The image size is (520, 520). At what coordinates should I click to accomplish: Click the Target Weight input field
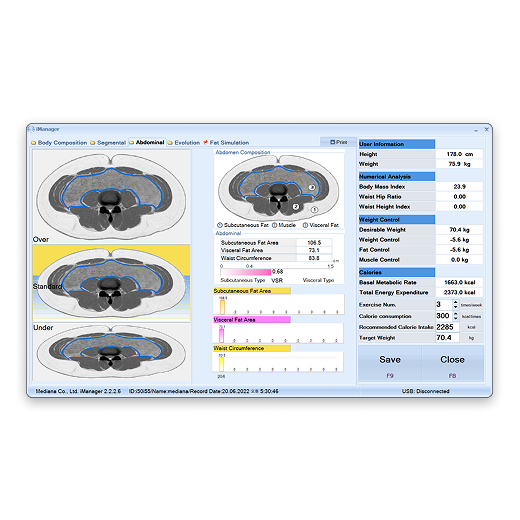447,338
